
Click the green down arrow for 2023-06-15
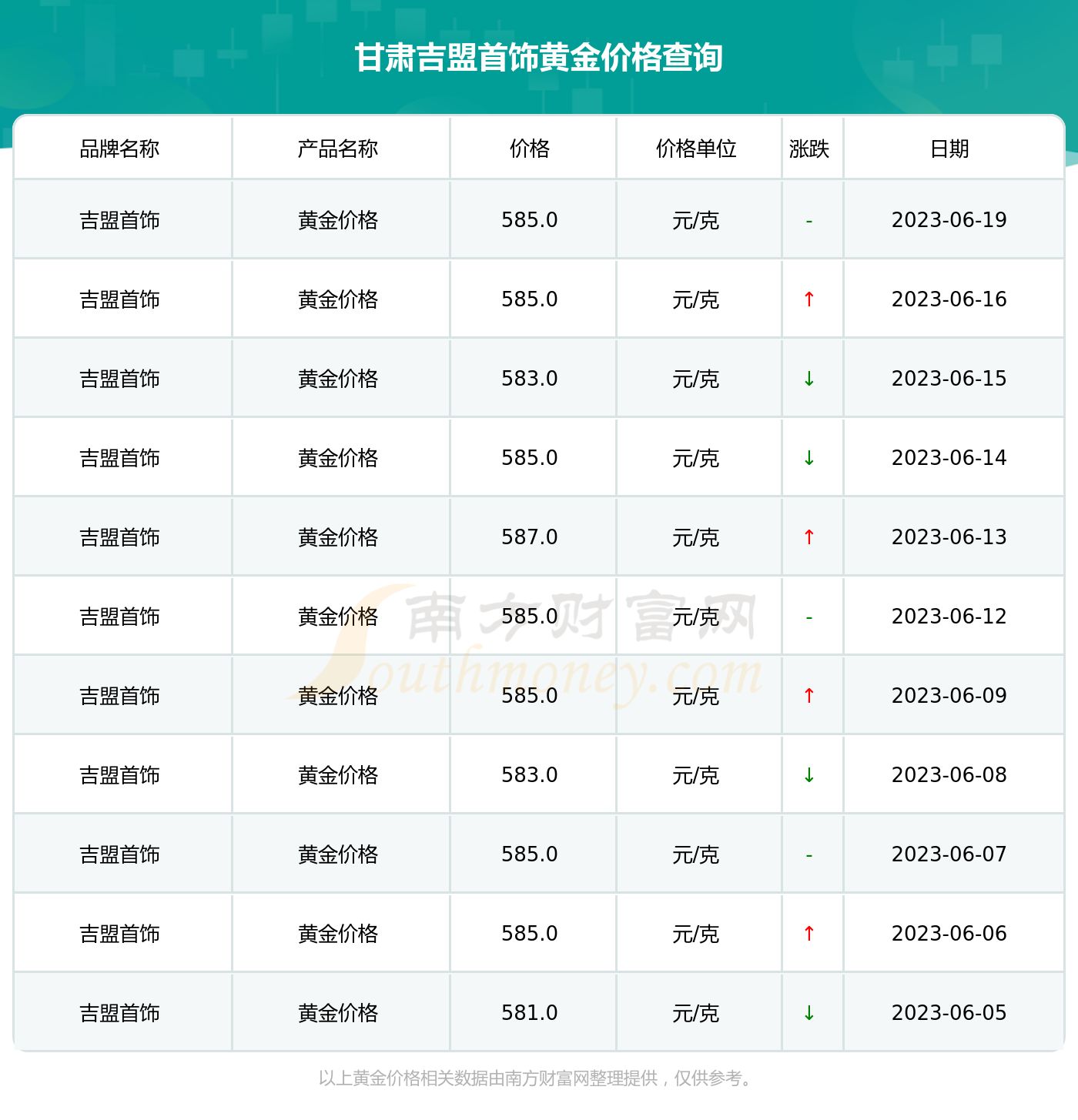click(x=809, y=379)
